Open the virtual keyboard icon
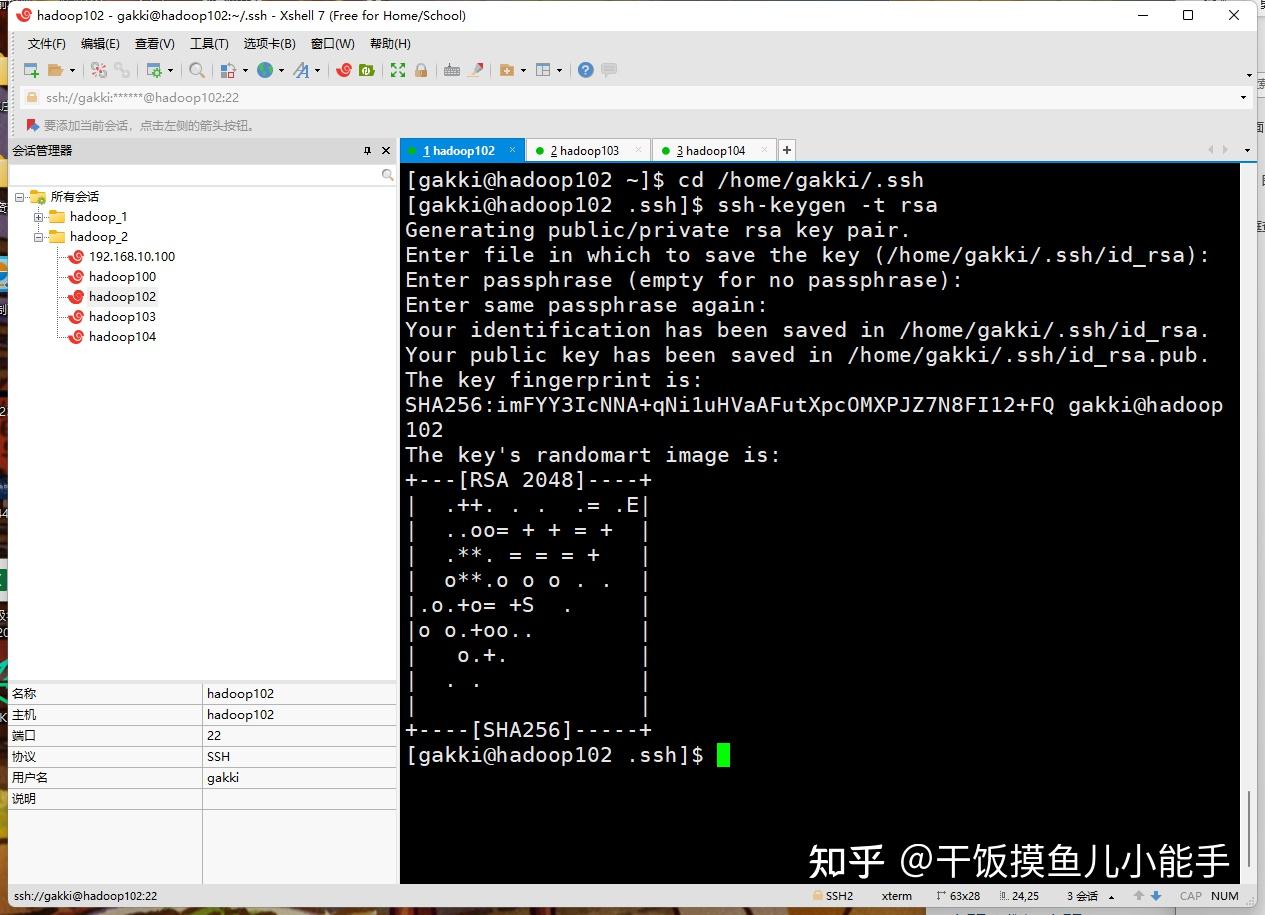Screen dimensions: 1265x915 tap(452, 70)
